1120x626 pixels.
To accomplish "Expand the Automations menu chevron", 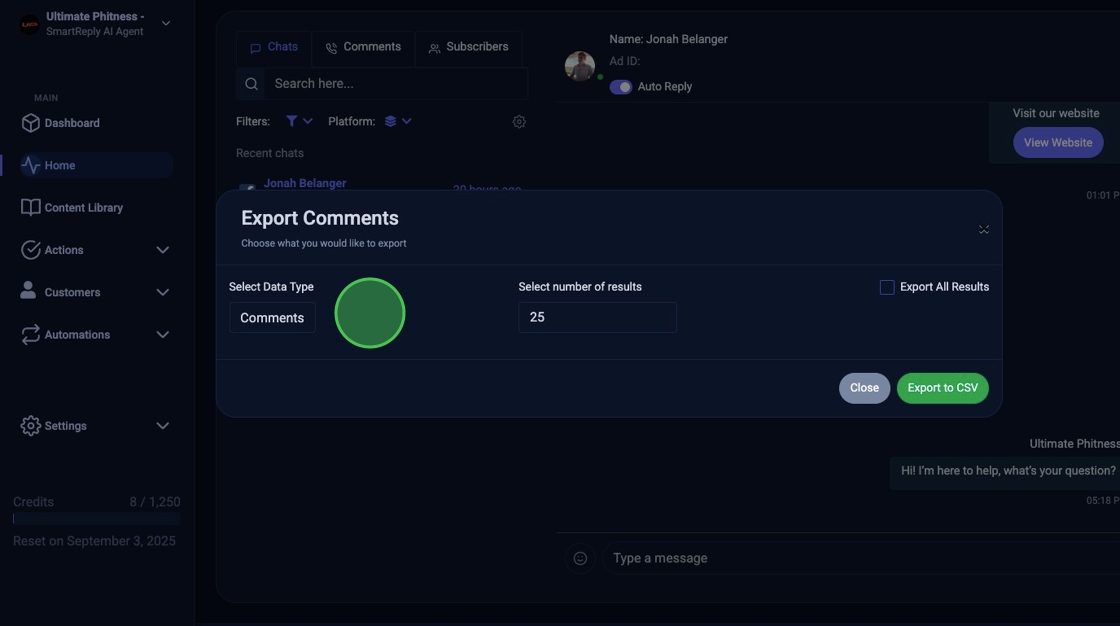I will pos(163,334).
